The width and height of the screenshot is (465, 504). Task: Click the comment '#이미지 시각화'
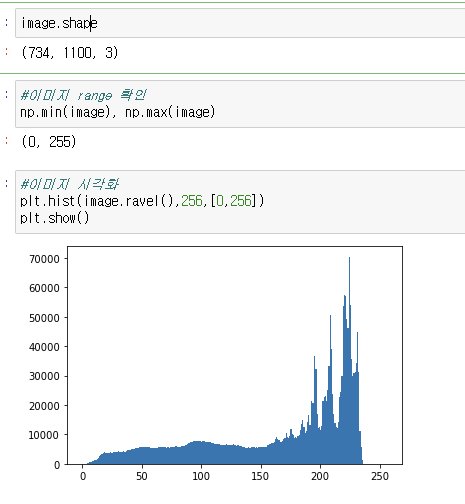(69, 184)
